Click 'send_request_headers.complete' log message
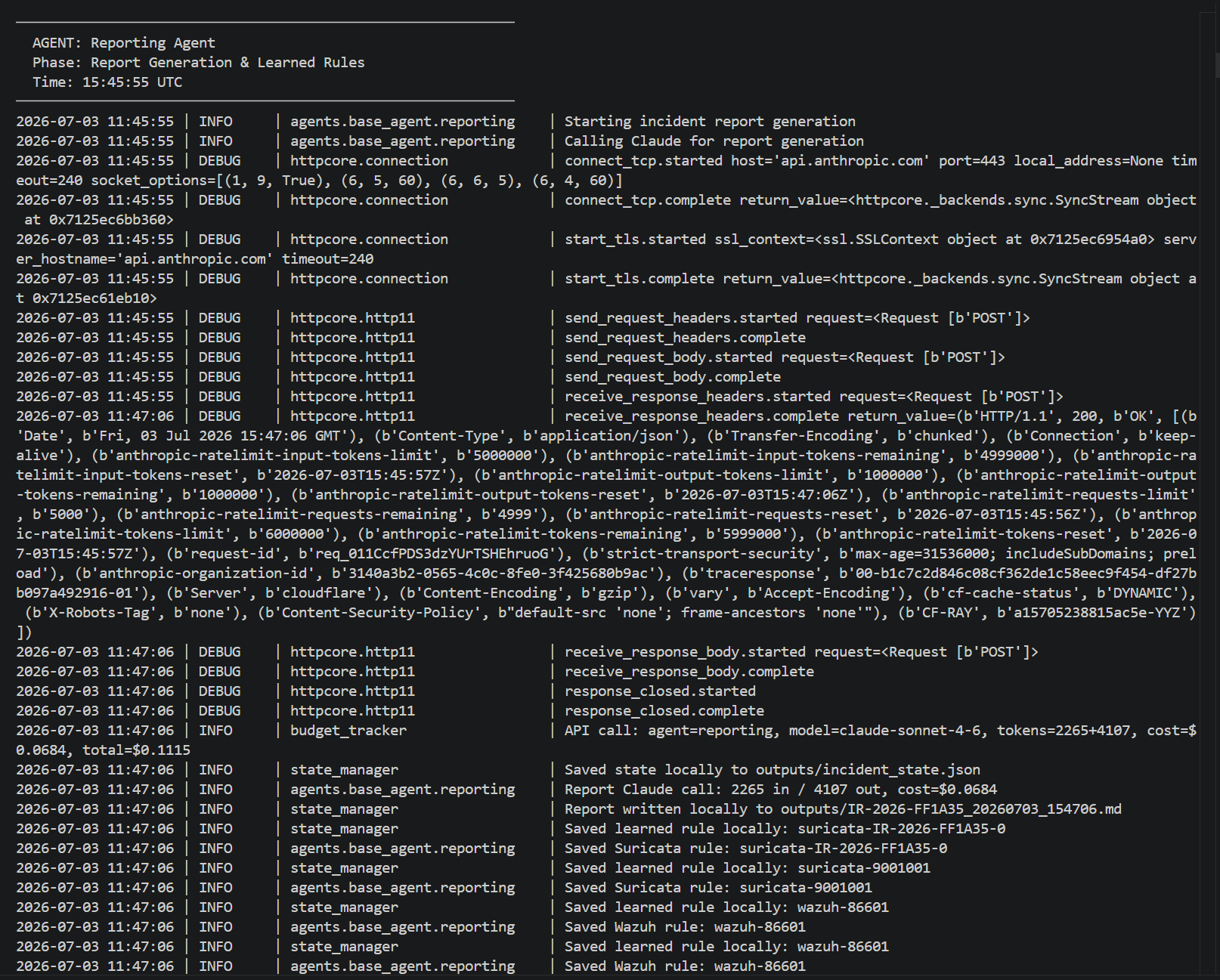The height and width of the screenshot is (980, 1220). [x=685, y=338]
